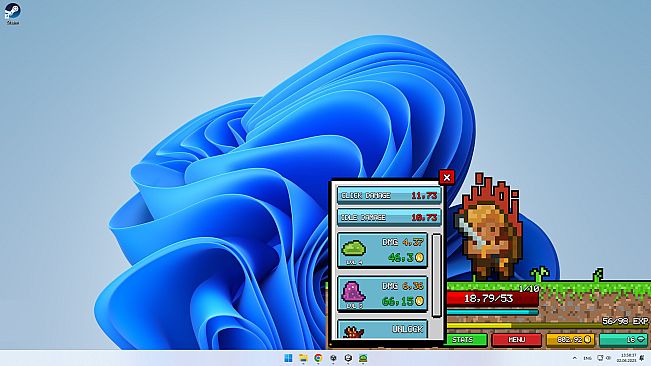Click the soccer ball app on the taskbar
Image resolution: width=651 pixels, height=366 pixels.
[x=333, y=358]
